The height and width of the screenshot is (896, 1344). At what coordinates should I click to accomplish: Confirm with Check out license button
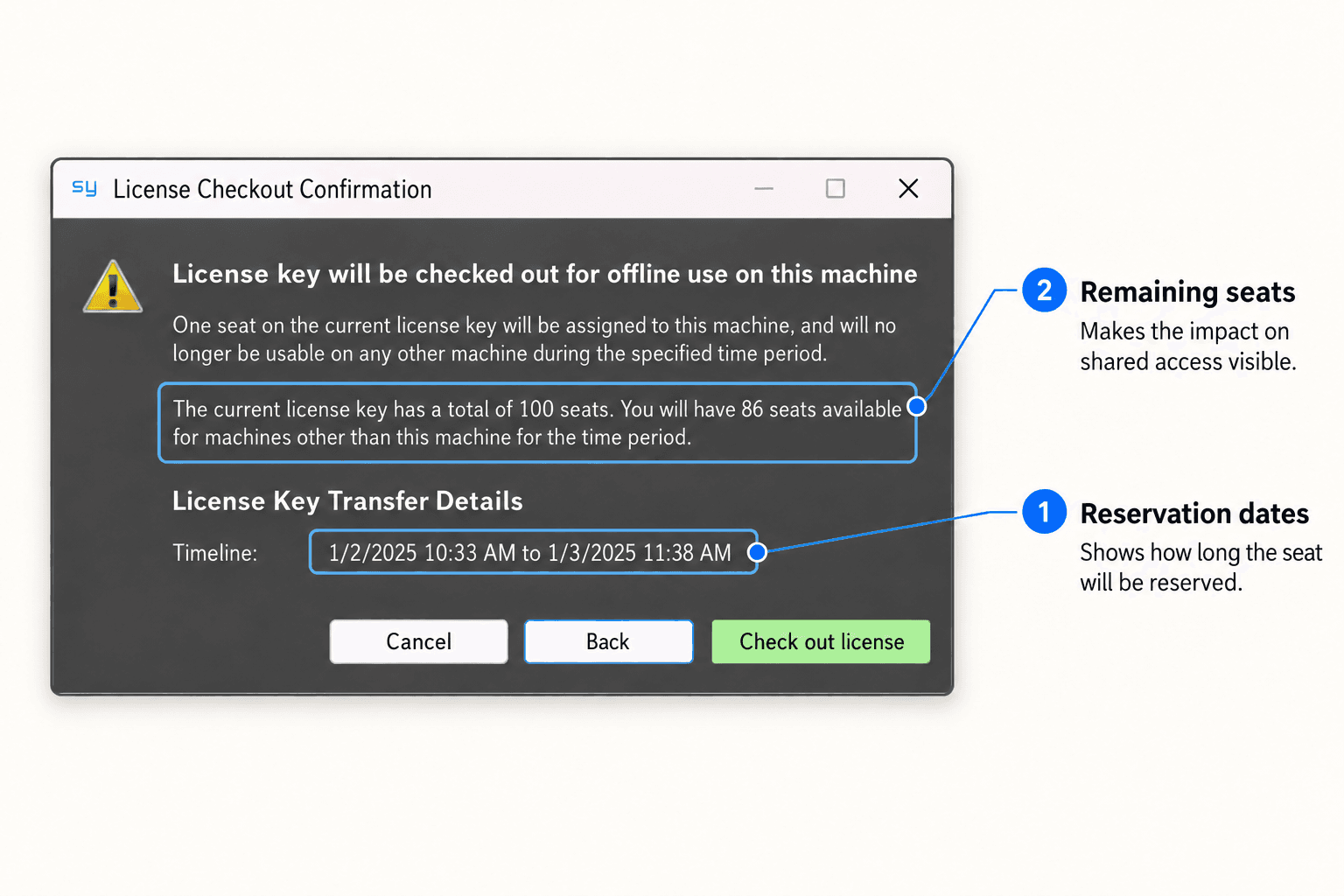point(821,641)
